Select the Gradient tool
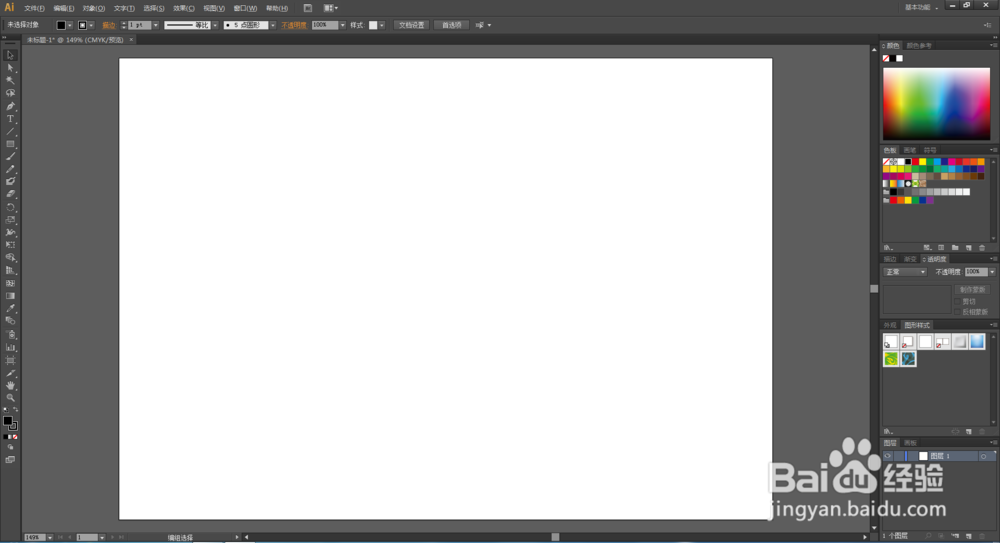The image size is (1000, 543). pos(10,296)
